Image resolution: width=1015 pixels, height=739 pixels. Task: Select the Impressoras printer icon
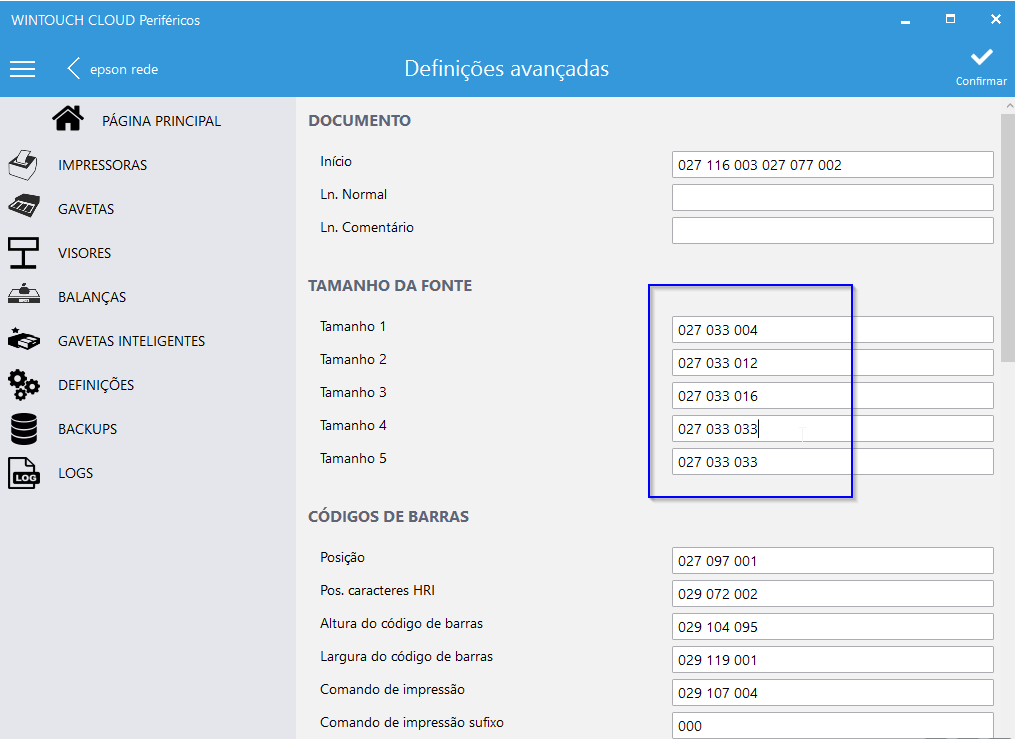(24, 165)
